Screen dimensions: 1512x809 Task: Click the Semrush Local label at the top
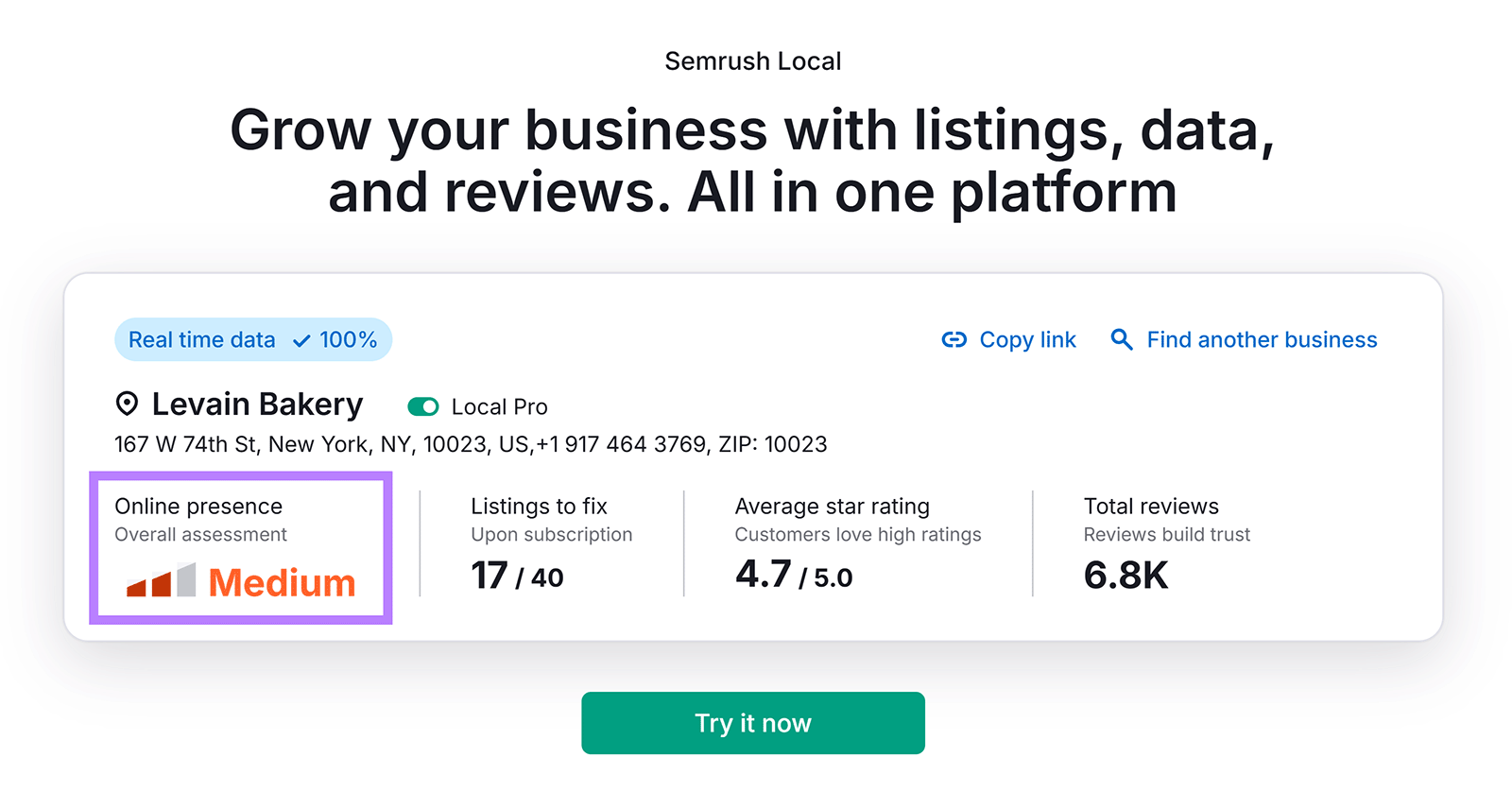click(x=752, y=60)
